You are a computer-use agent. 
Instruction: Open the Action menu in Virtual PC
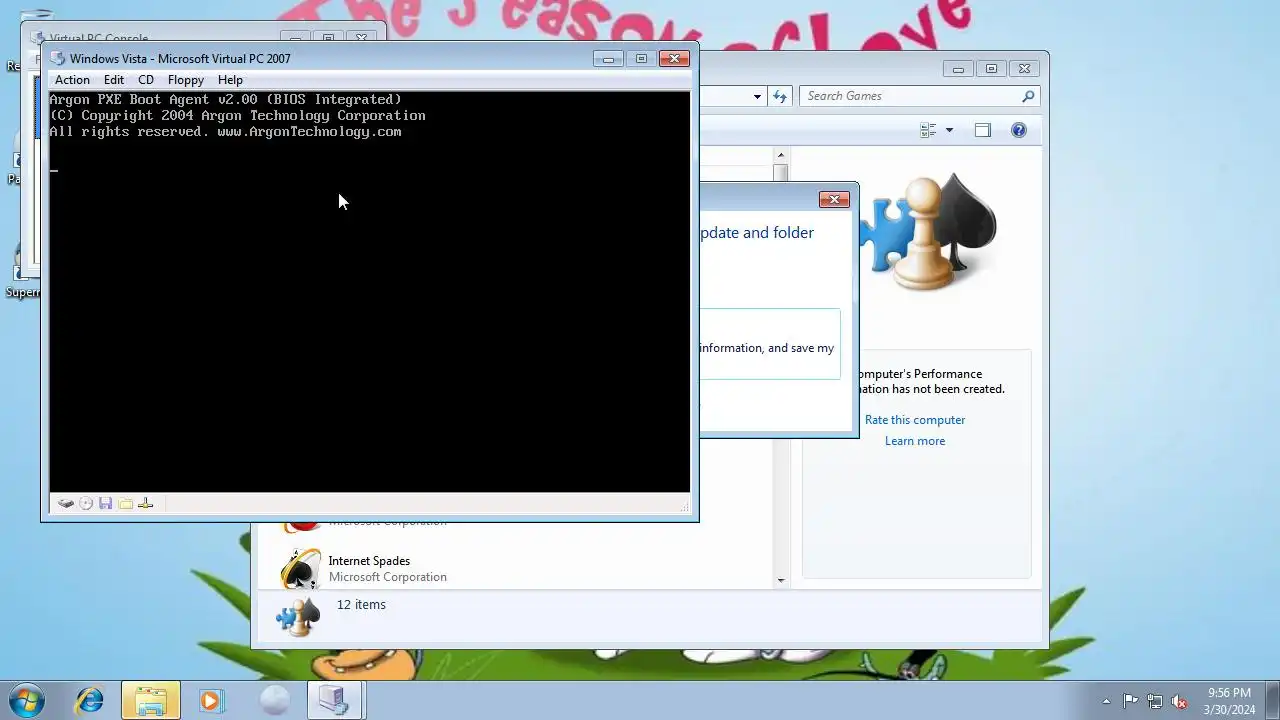pos(72,80)
